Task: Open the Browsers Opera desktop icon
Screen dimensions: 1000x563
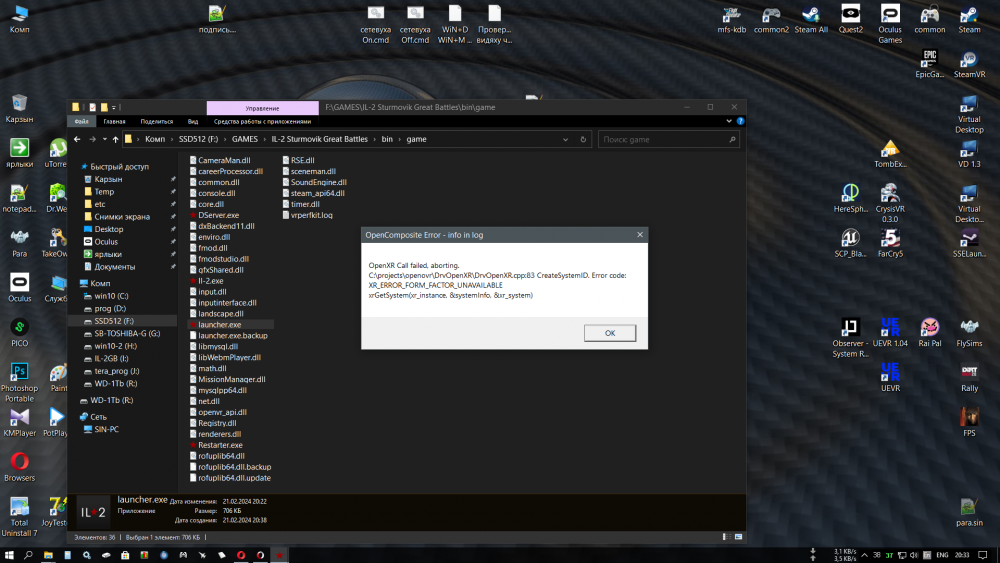Action: point(19,467)
